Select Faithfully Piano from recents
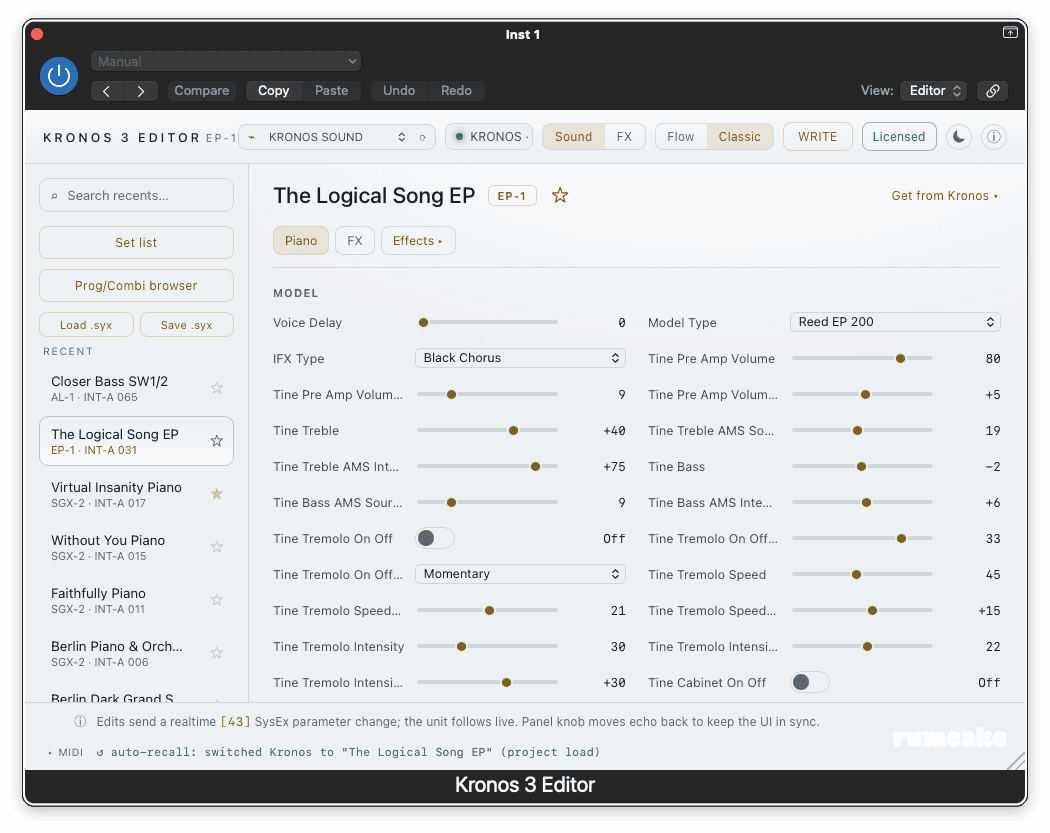1050x833 pixels. [x=136, y=600]
